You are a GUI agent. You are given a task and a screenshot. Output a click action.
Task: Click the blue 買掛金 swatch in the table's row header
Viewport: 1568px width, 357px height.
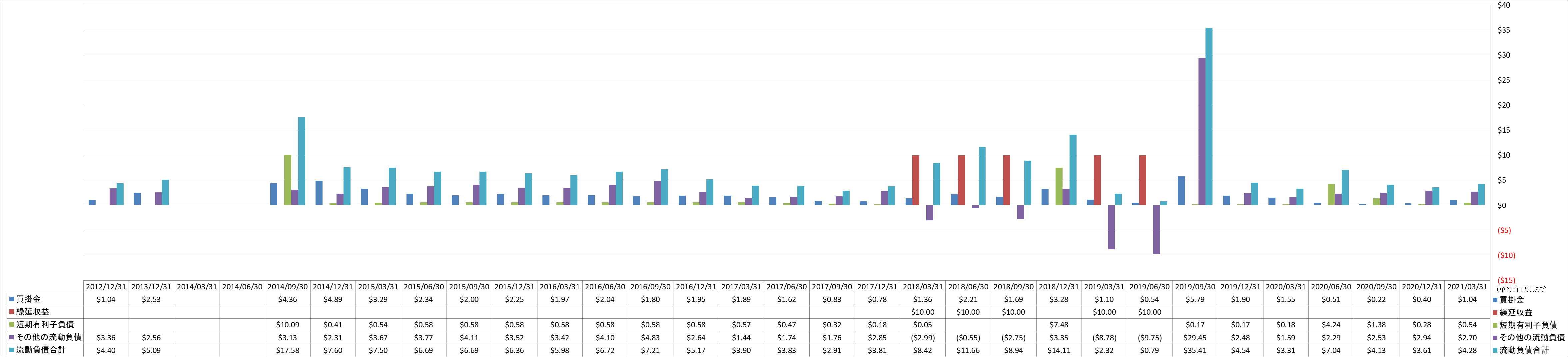tap(12, 299)
